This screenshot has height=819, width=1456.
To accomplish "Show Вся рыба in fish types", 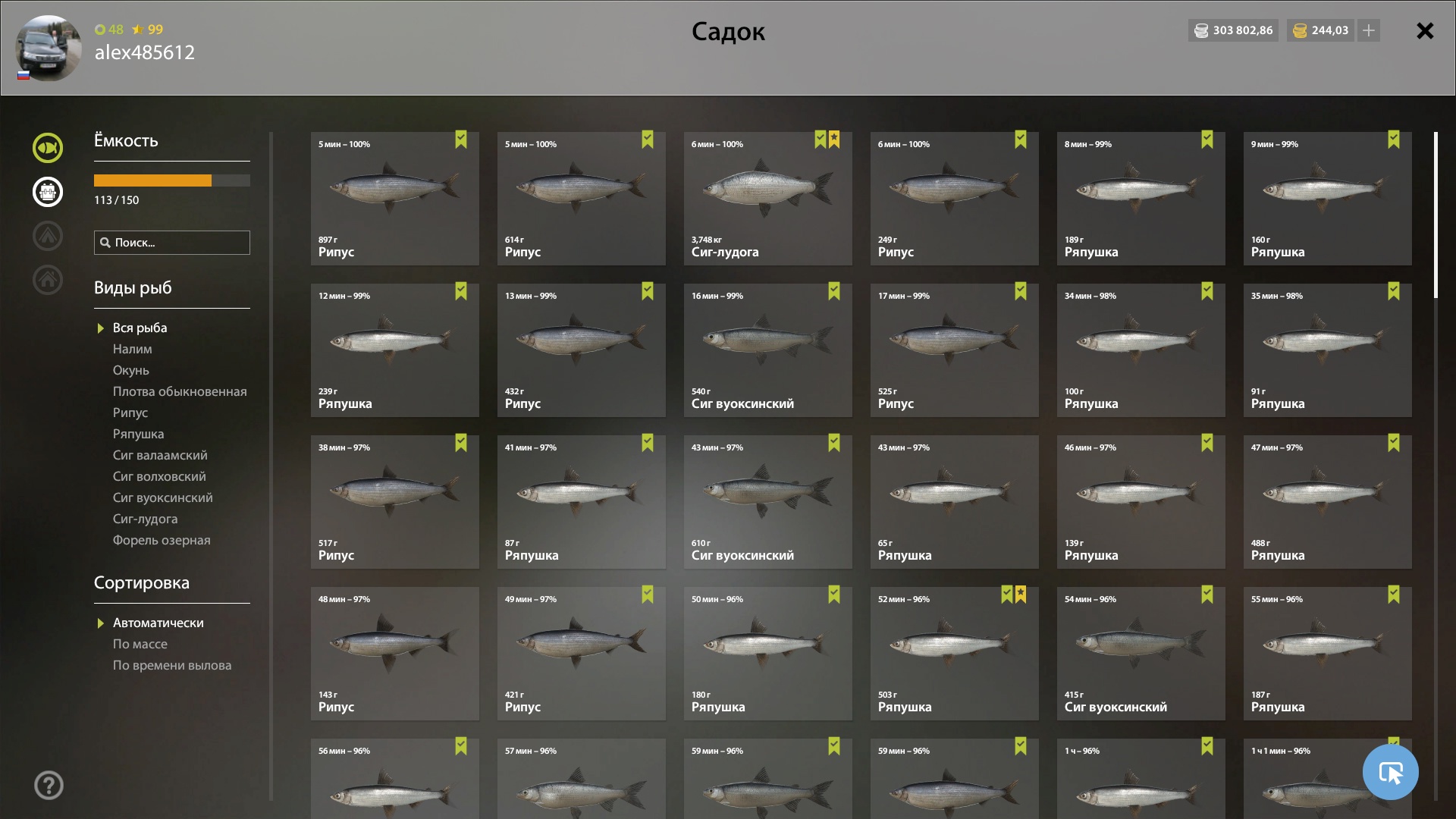I will (x=140, y=328).
